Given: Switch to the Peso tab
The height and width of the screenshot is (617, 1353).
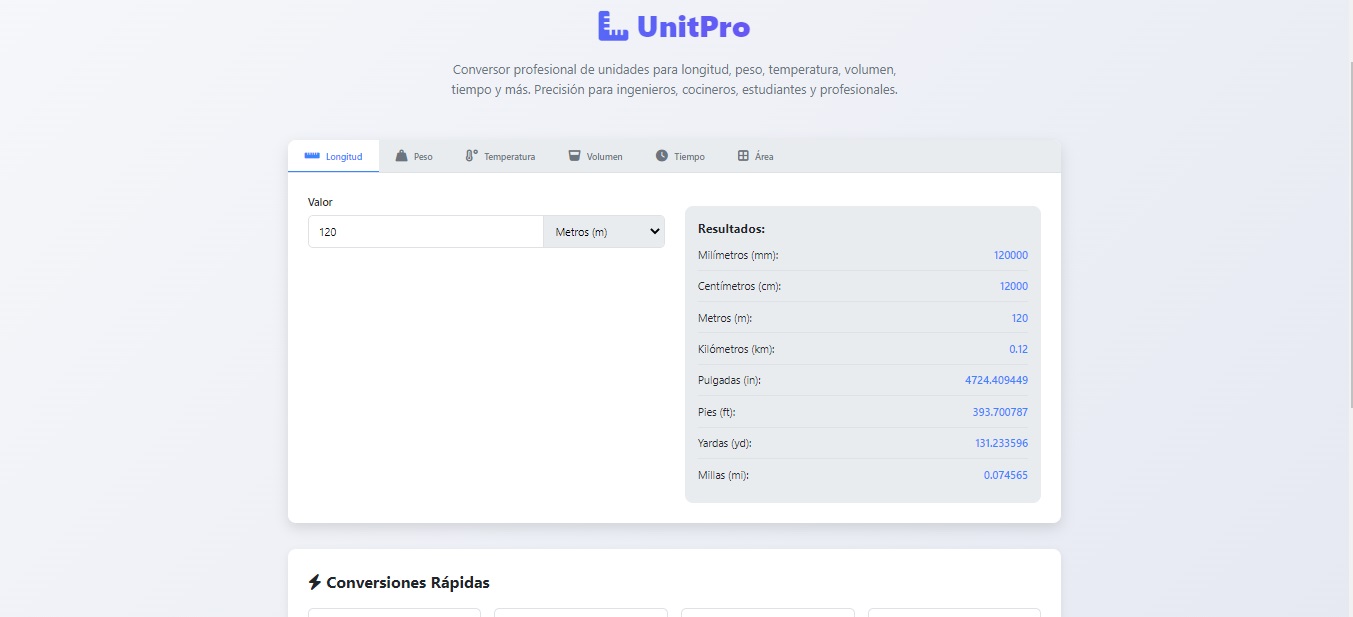Looking at the screenshot, I should (414, 156).
